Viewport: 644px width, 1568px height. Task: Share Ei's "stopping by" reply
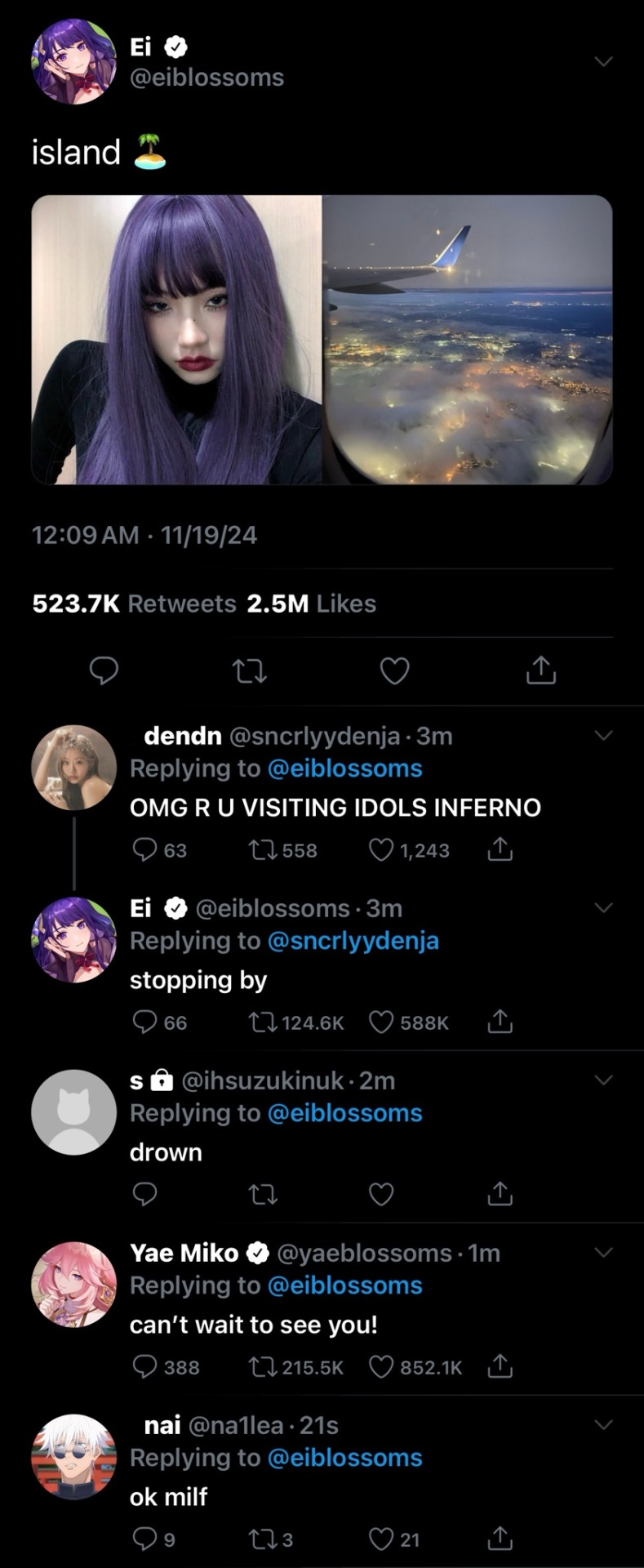click(x=500, y=1022)
